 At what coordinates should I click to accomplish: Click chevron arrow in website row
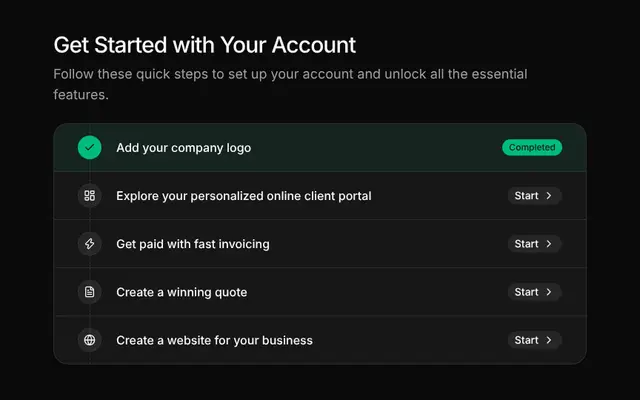click(549, 340)
